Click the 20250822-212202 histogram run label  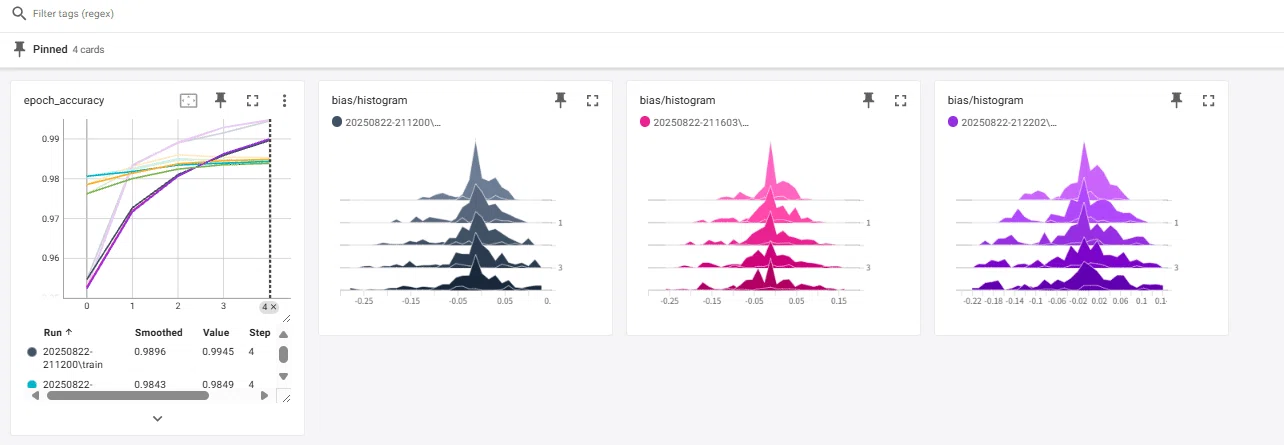pyautogui.click(x=1009, y=122)
